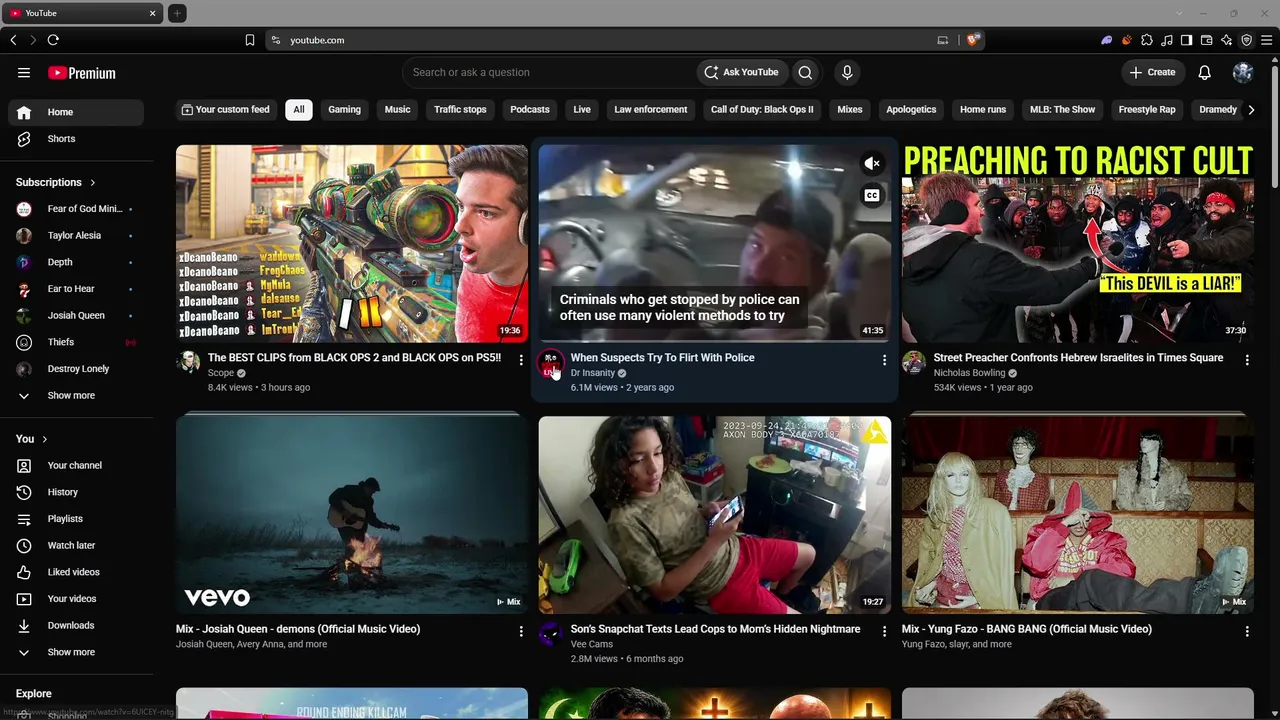
Task: Click the Black Ops clips video thumbnail
Action: click(352, 243)
